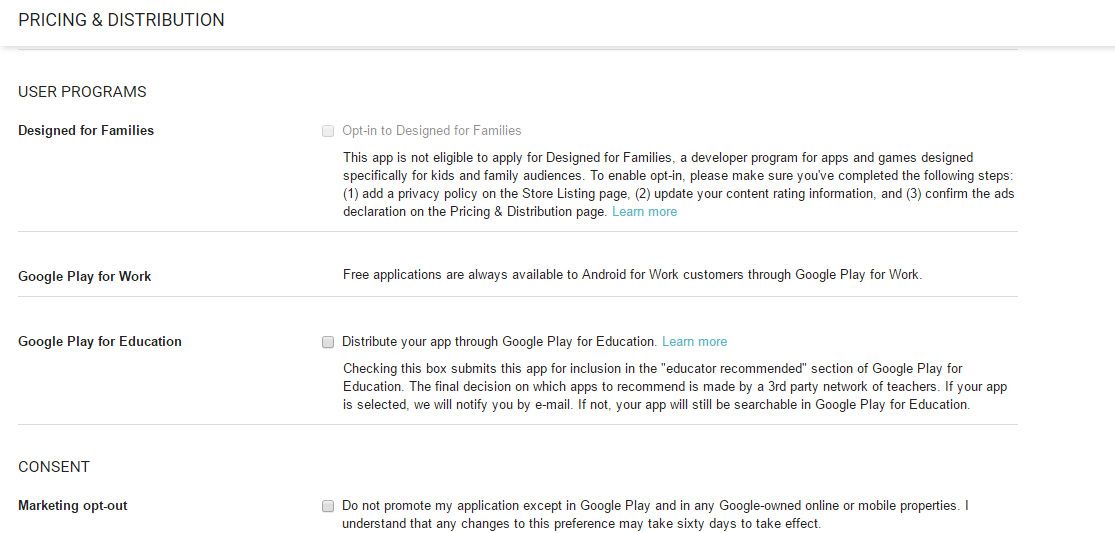The image size is (1115, 533).
Task: Click the USER PROGRAMS section heading
Action: pos(82,92)
